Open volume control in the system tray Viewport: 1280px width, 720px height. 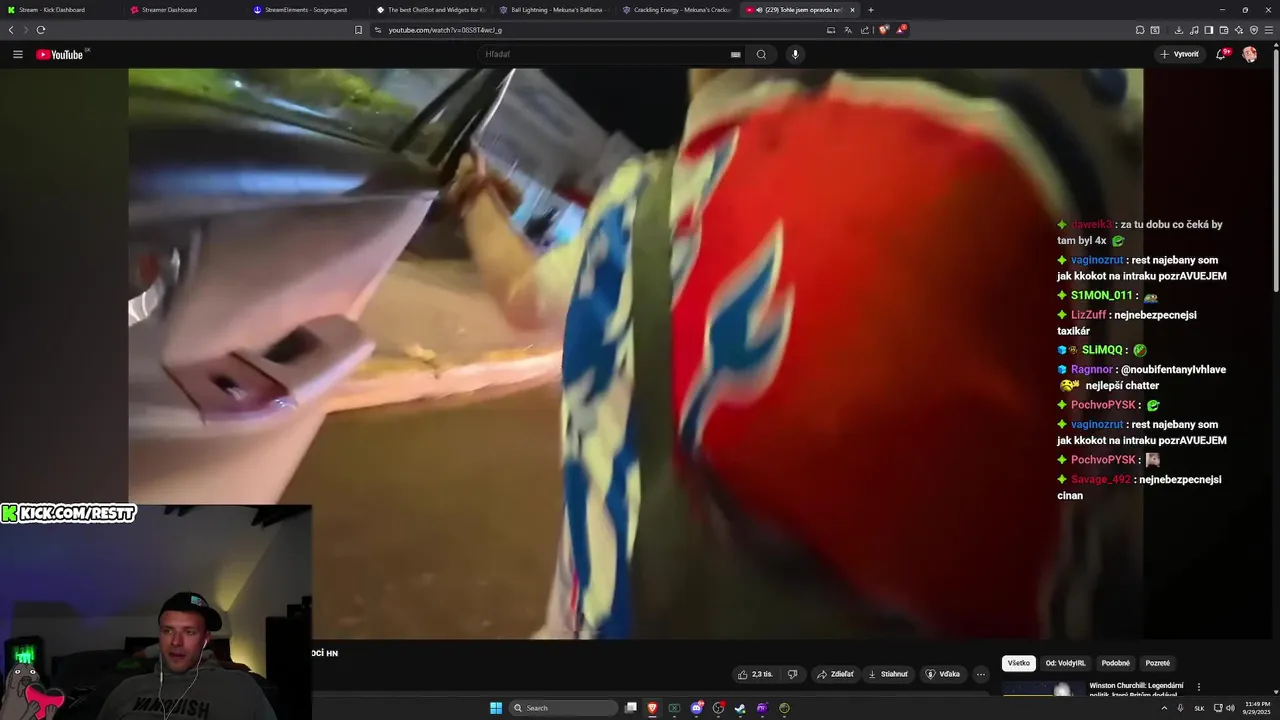tap(1230, 708)
